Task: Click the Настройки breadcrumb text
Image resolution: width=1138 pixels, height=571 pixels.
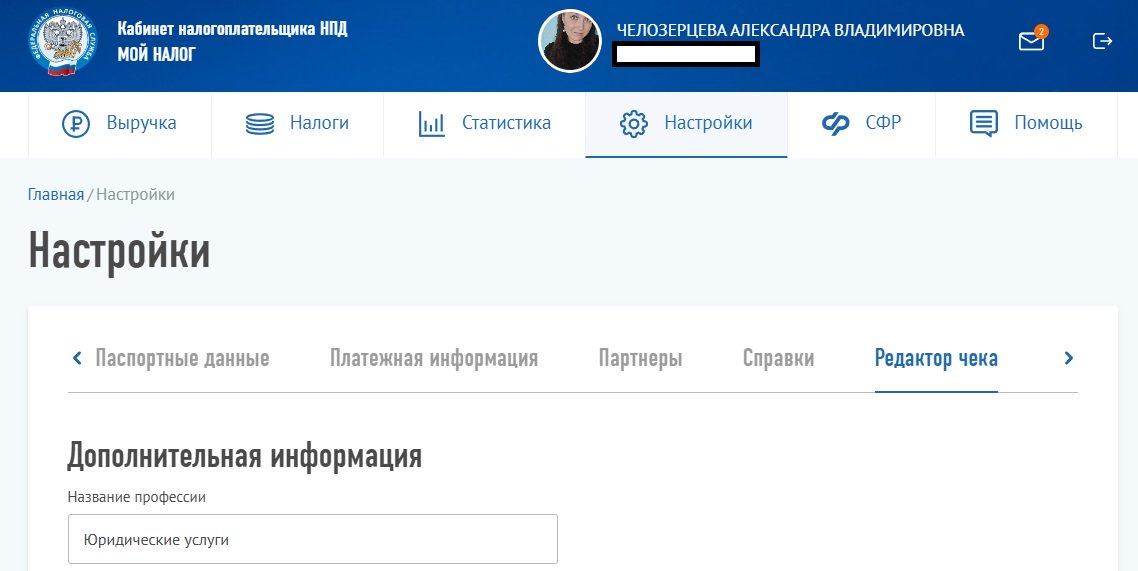Action: point(136,194)
